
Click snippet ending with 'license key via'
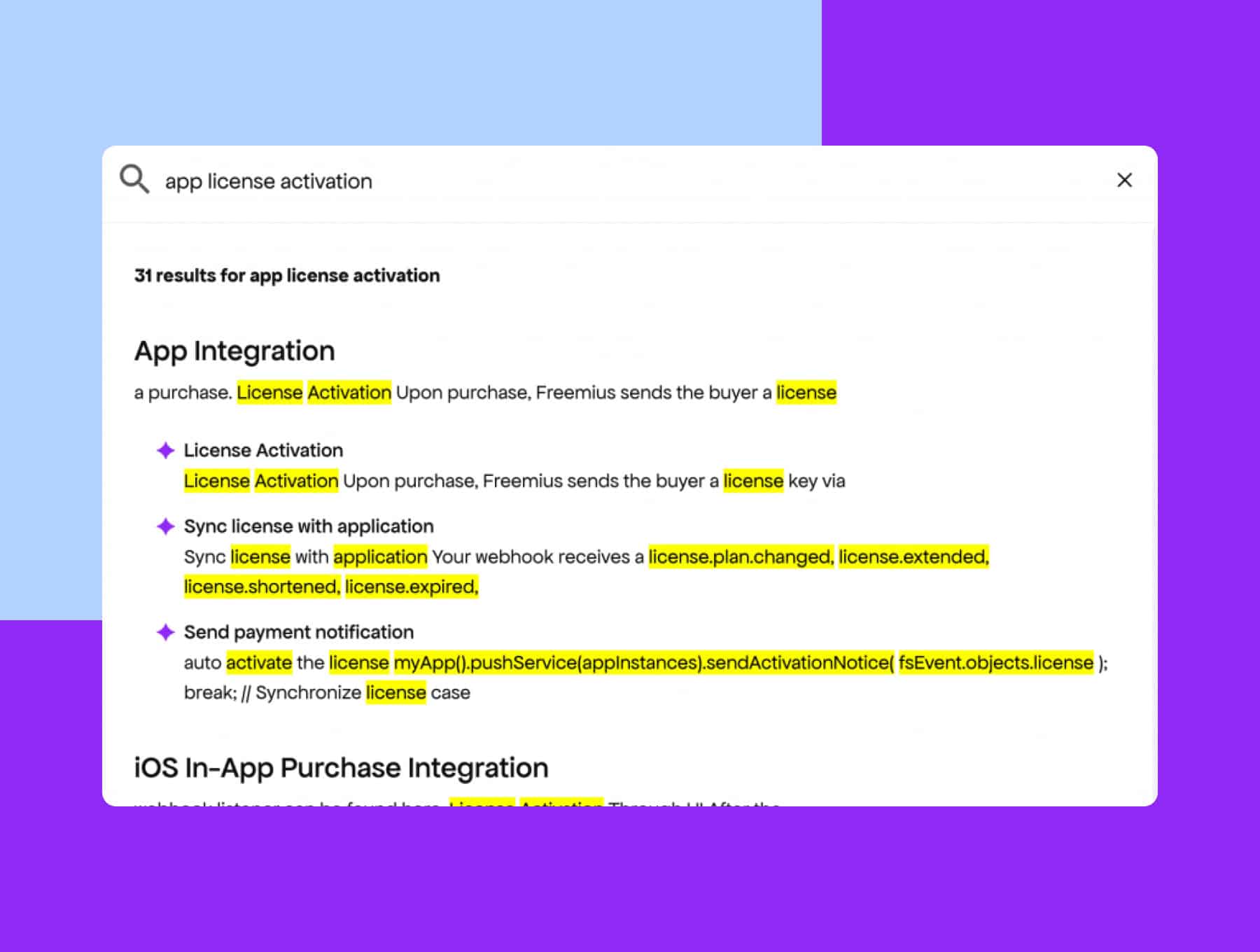click(x=514, y=482)
